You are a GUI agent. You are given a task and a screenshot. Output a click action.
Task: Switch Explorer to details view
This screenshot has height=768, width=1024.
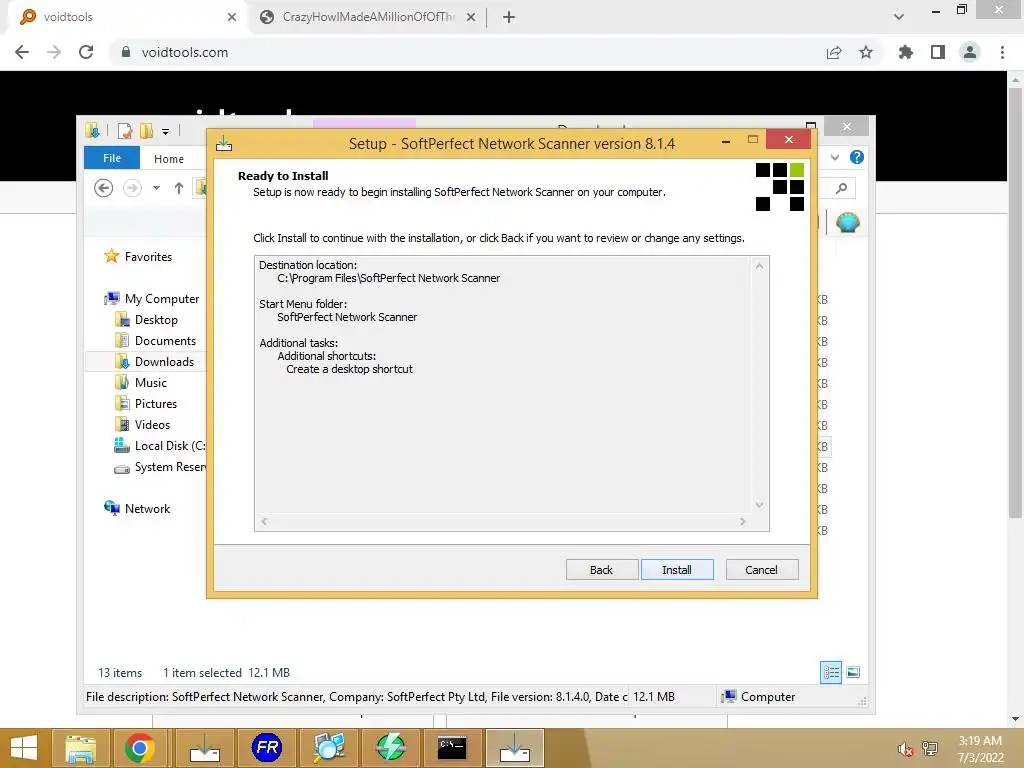click(x=831, y=672)
